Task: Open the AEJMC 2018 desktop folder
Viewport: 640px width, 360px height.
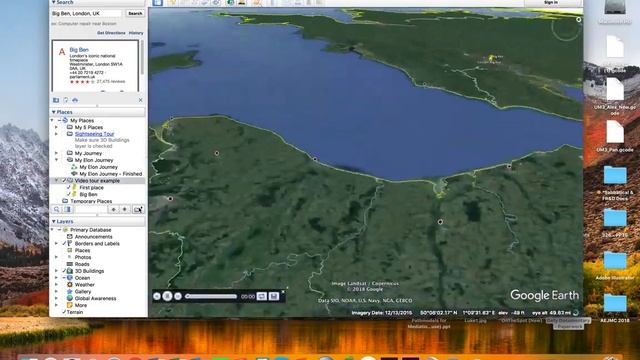Action: 615,303
